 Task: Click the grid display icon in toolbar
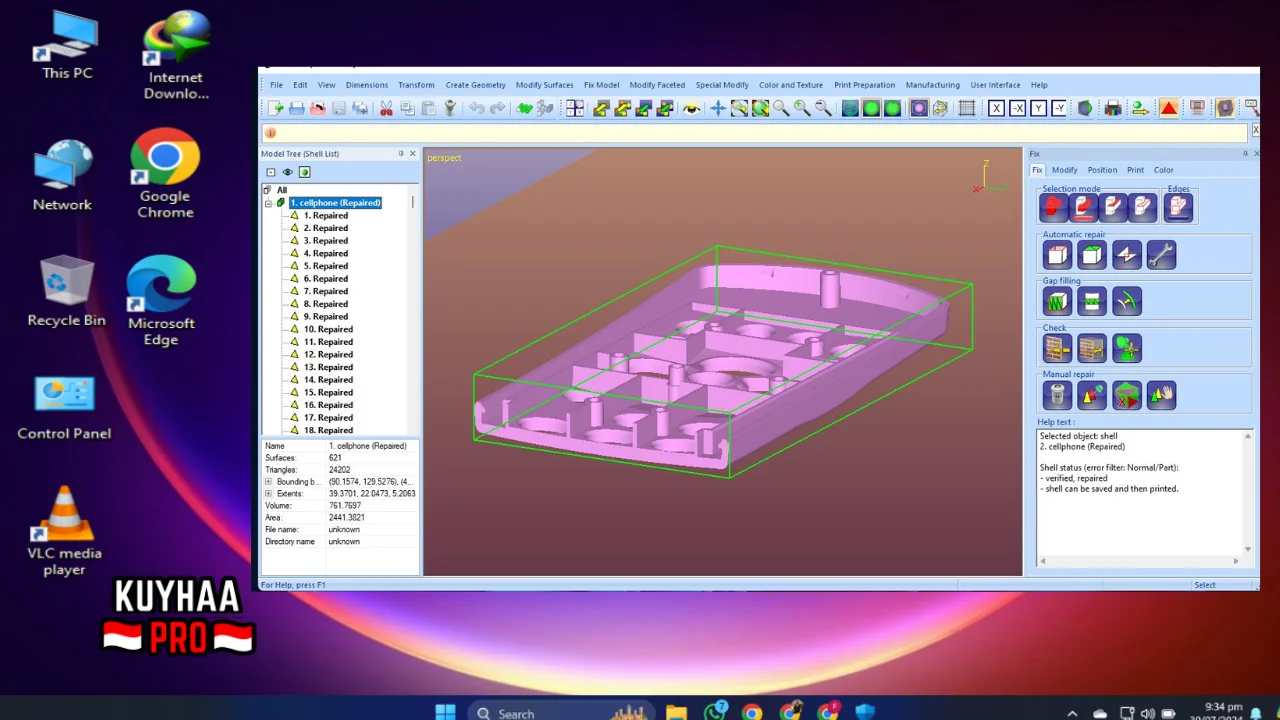coord(967,108)
